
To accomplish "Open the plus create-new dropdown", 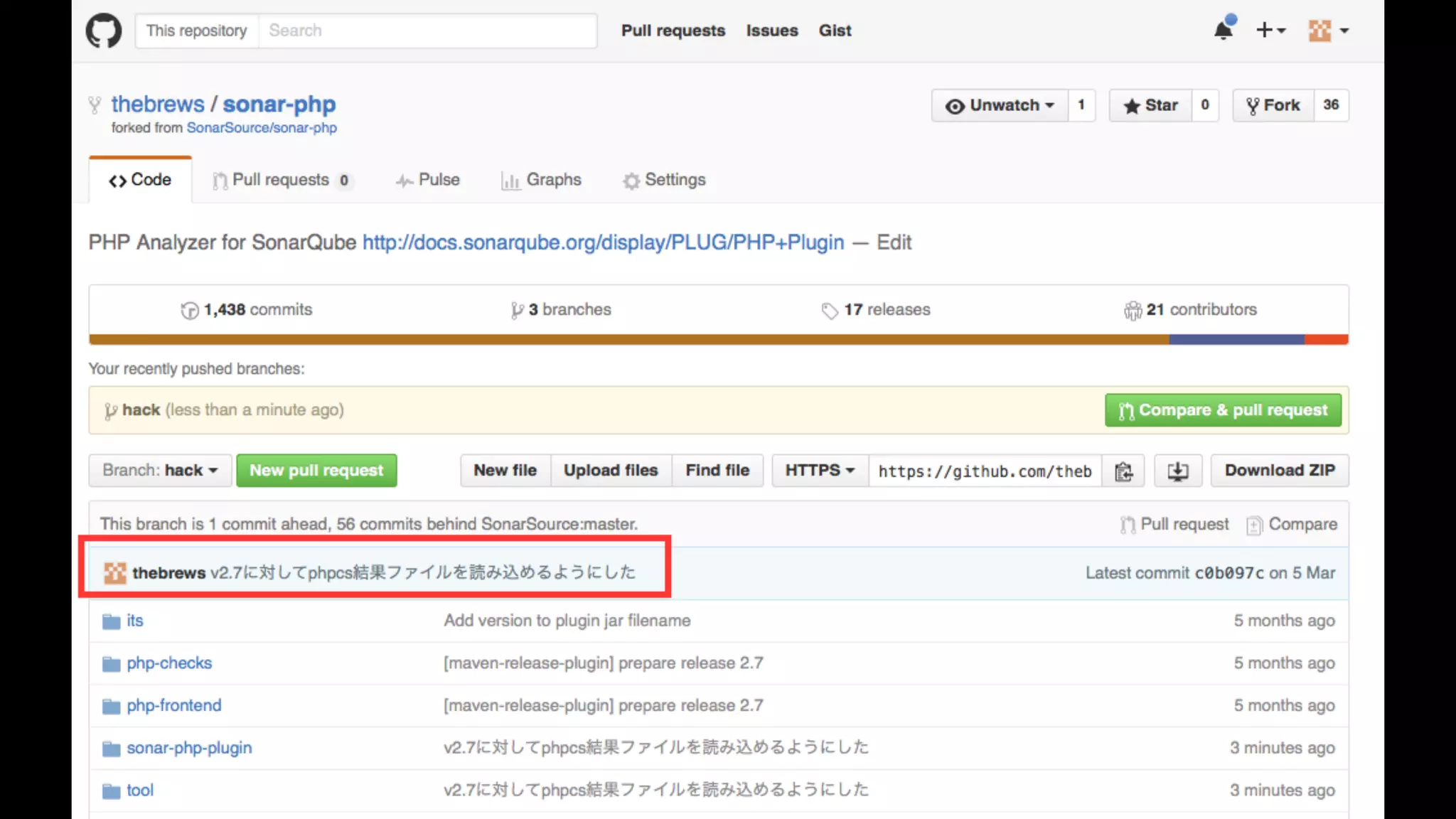I will point(1271,30).
